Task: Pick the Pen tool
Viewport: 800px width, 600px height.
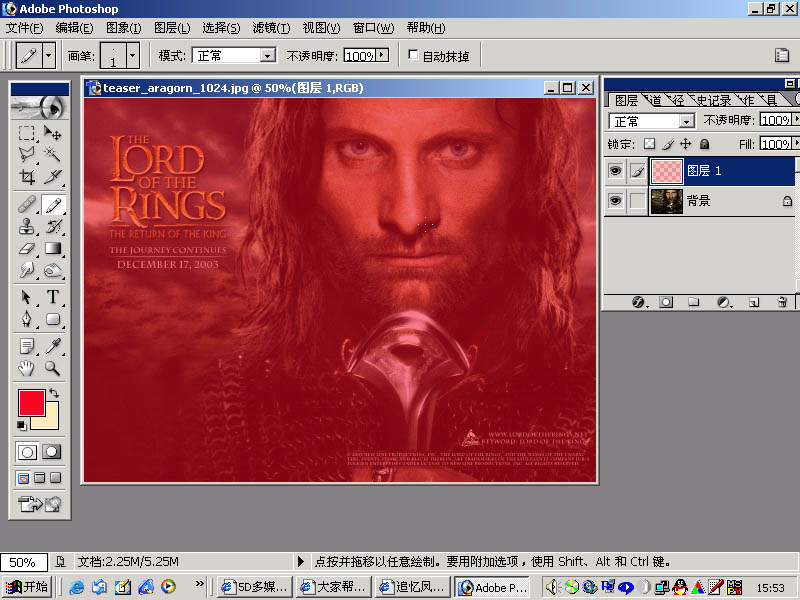Action: 27,319
